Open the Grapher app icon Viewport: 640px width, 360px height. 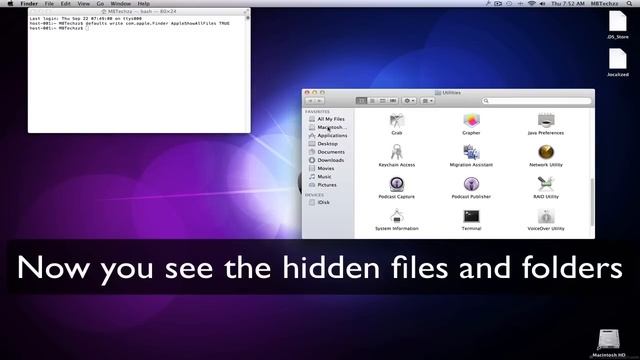471,121
